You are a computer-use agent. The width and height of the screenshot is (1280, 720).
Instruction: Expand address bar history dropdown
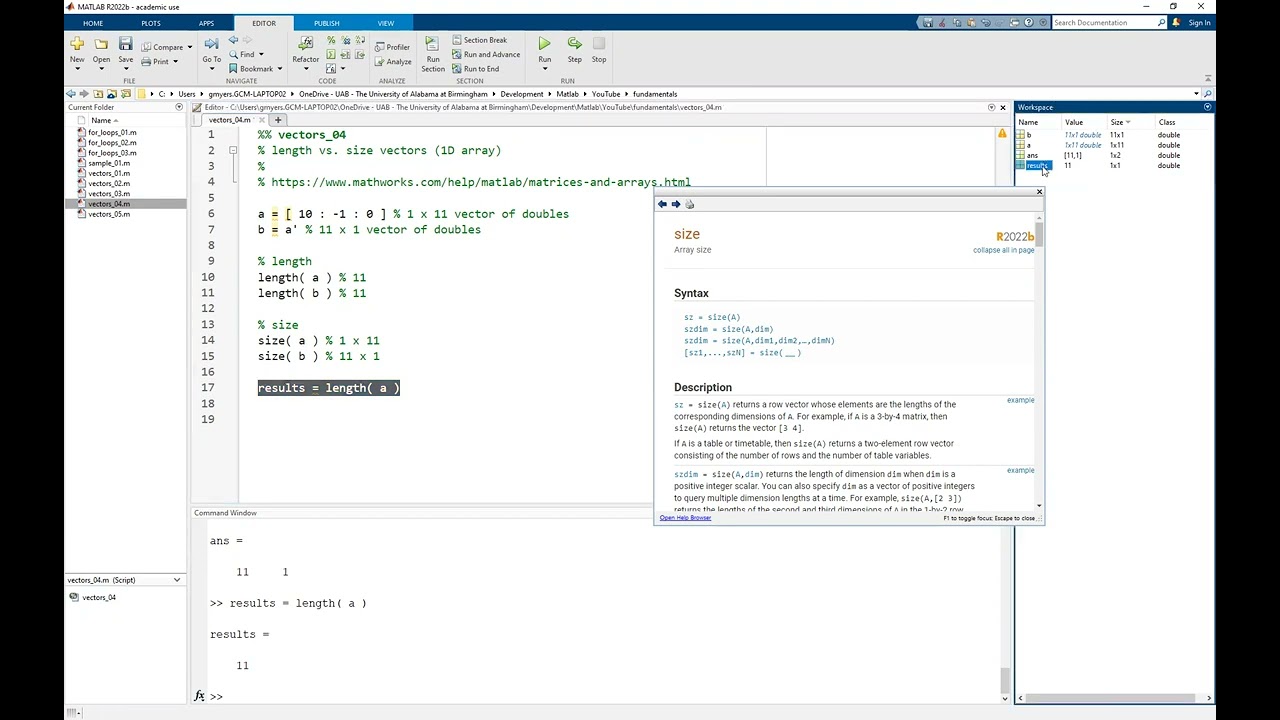pyautogui.click(x=1196, y=94)
